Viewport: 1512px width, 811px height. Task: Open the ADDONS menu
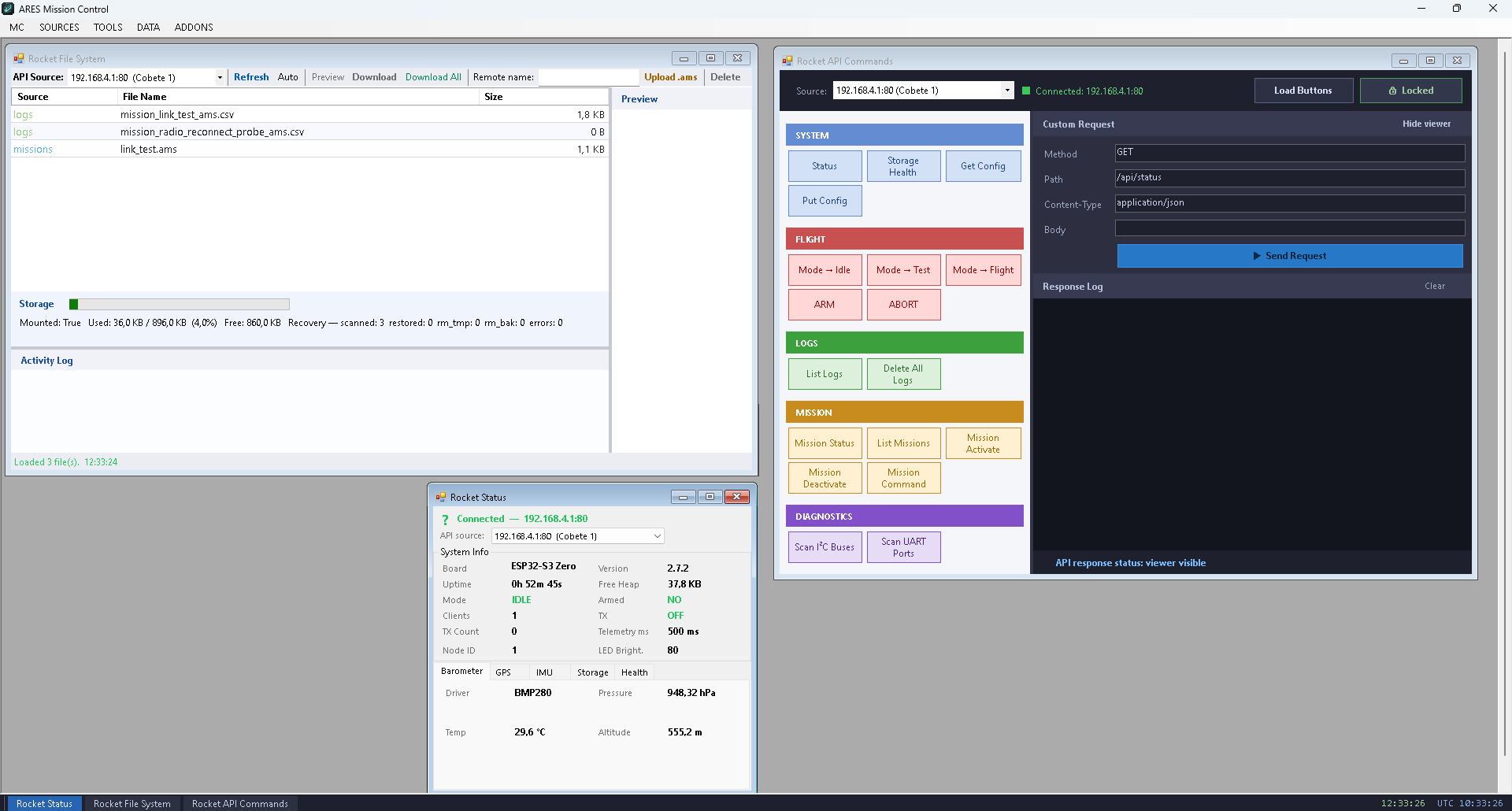[x=194, y=28]
